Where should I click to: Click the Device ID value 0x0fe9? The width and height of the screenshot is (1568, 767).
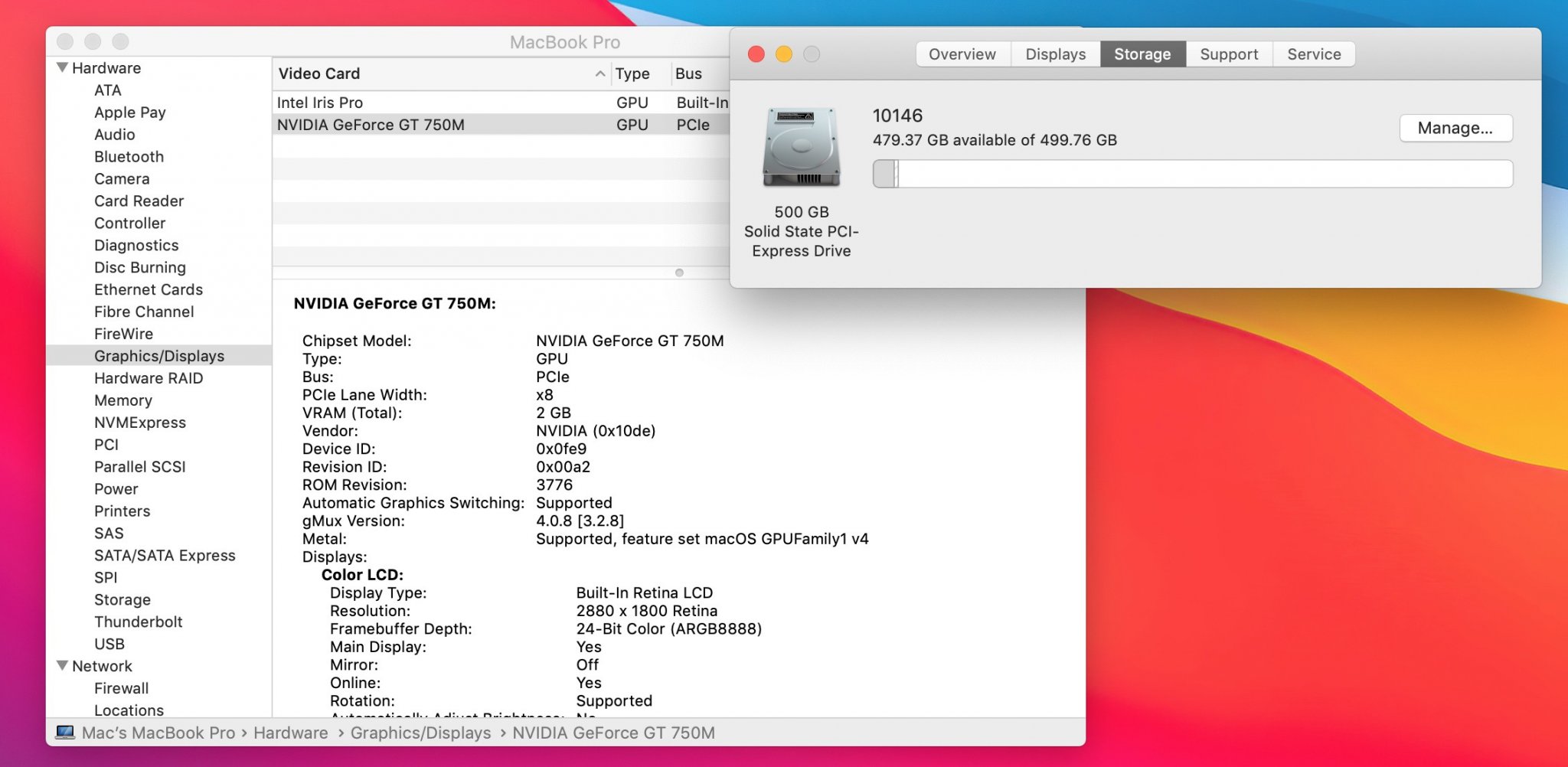coord(561,449)
